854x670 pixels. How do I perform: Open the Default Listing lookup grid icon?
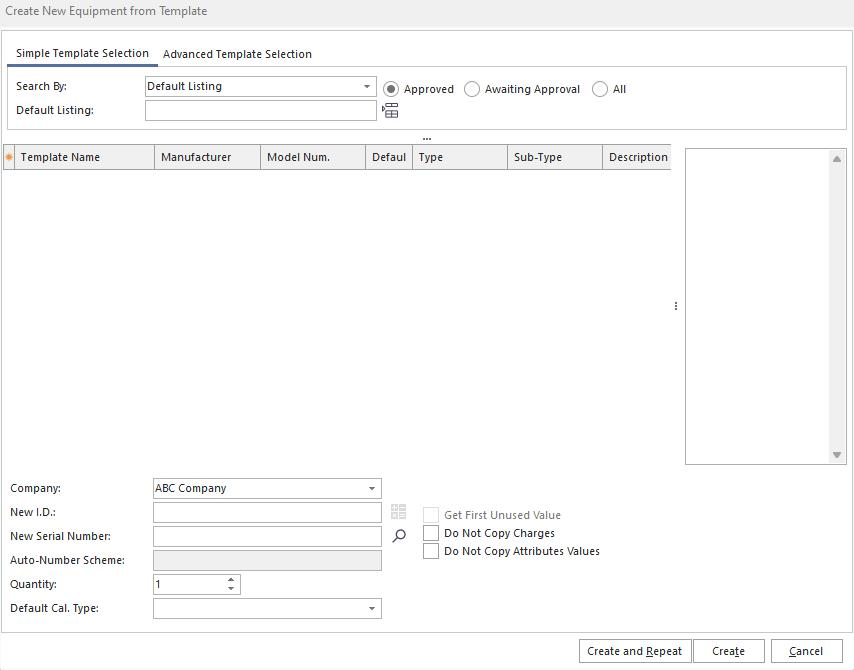pyautogui.click(x=390, y=111)
